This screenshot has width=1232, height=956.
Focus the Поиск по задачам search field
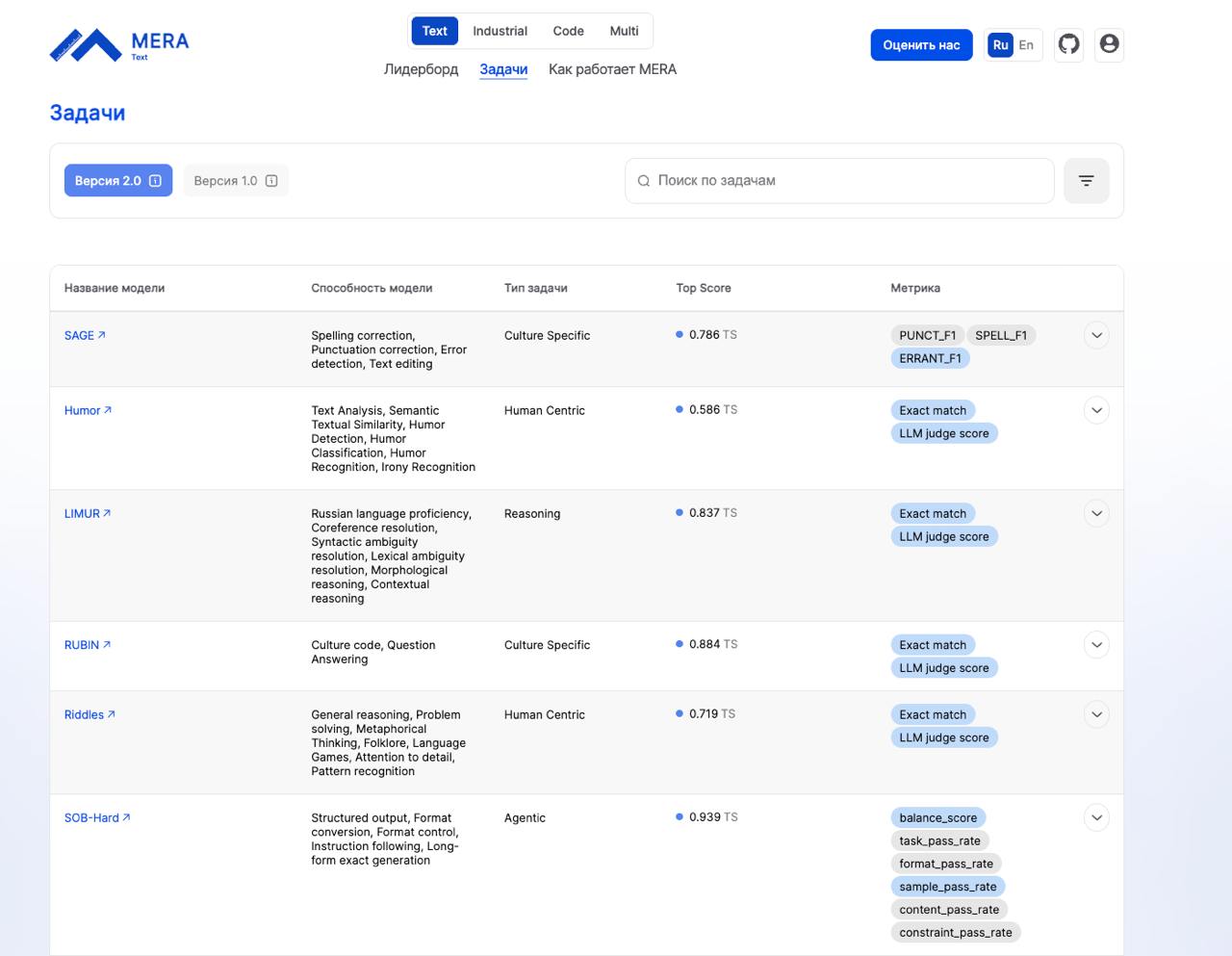pos(839,181)
